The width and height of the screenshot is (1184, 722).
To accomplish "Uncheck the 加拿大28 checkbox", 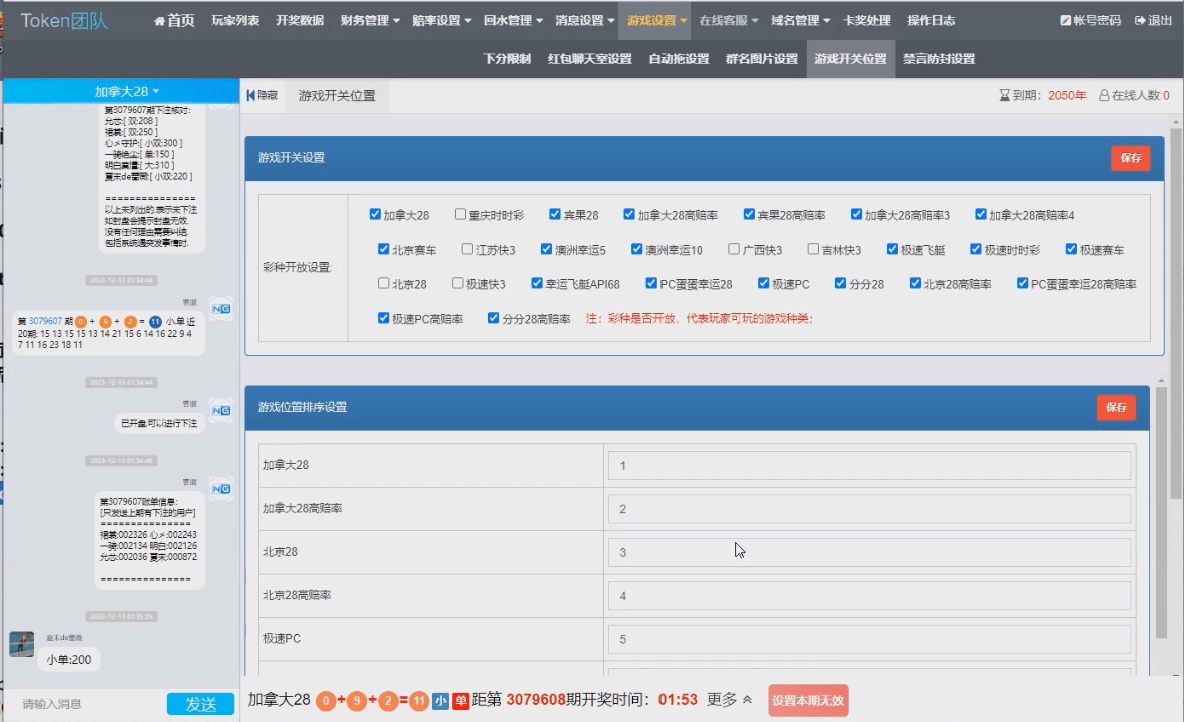I will click(x=375, y=214).
